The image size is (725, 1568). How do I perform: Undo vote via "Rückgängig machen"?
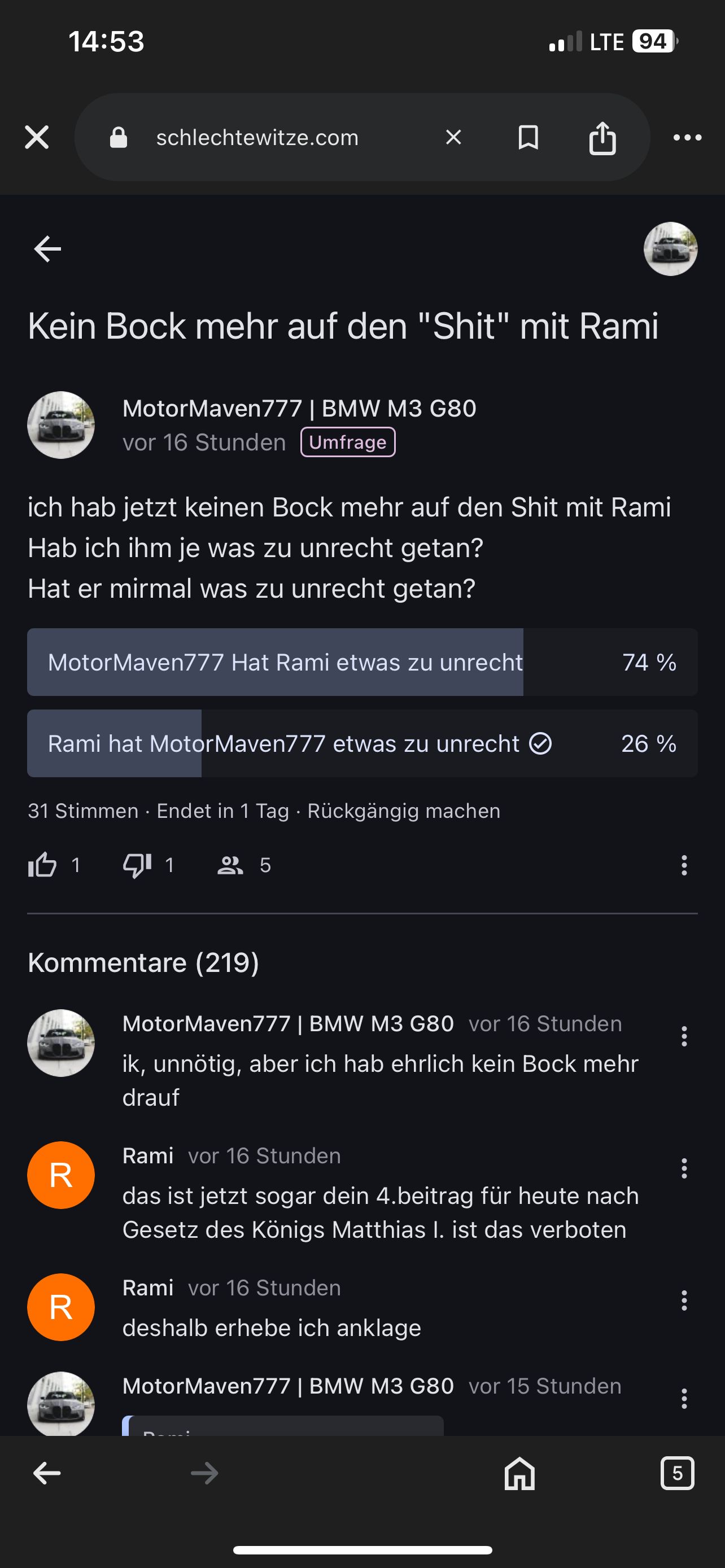[404, 812]
